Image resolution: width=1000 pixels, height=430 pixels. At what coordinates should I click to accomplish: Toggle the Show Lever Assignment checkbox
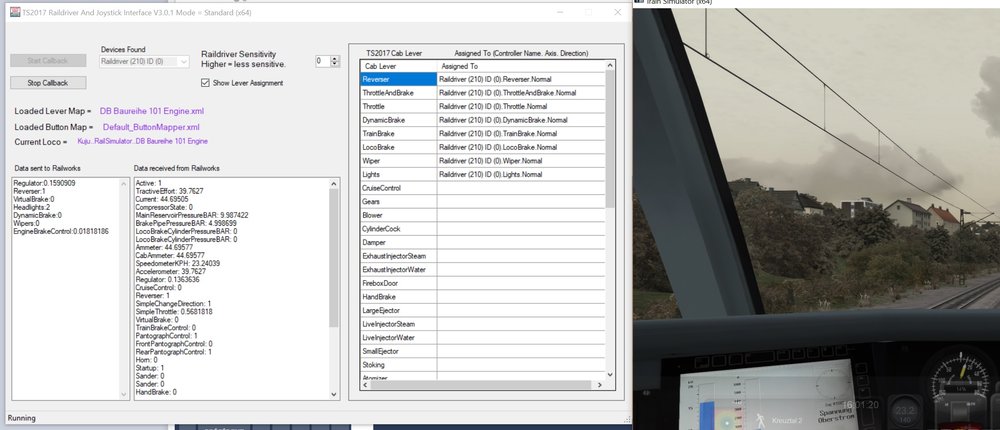[x=206, y=83]
